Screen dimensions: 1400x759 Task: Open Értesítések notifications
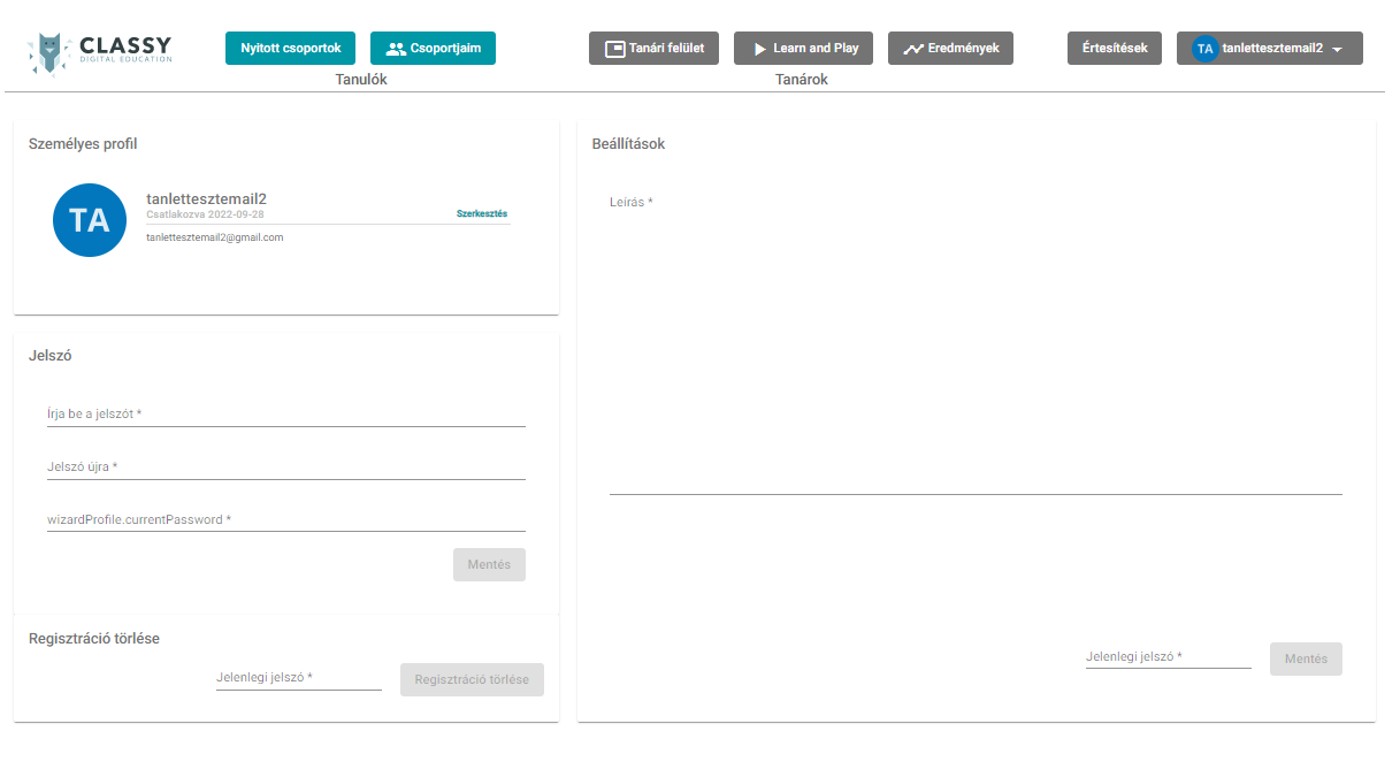[1115, 48]
